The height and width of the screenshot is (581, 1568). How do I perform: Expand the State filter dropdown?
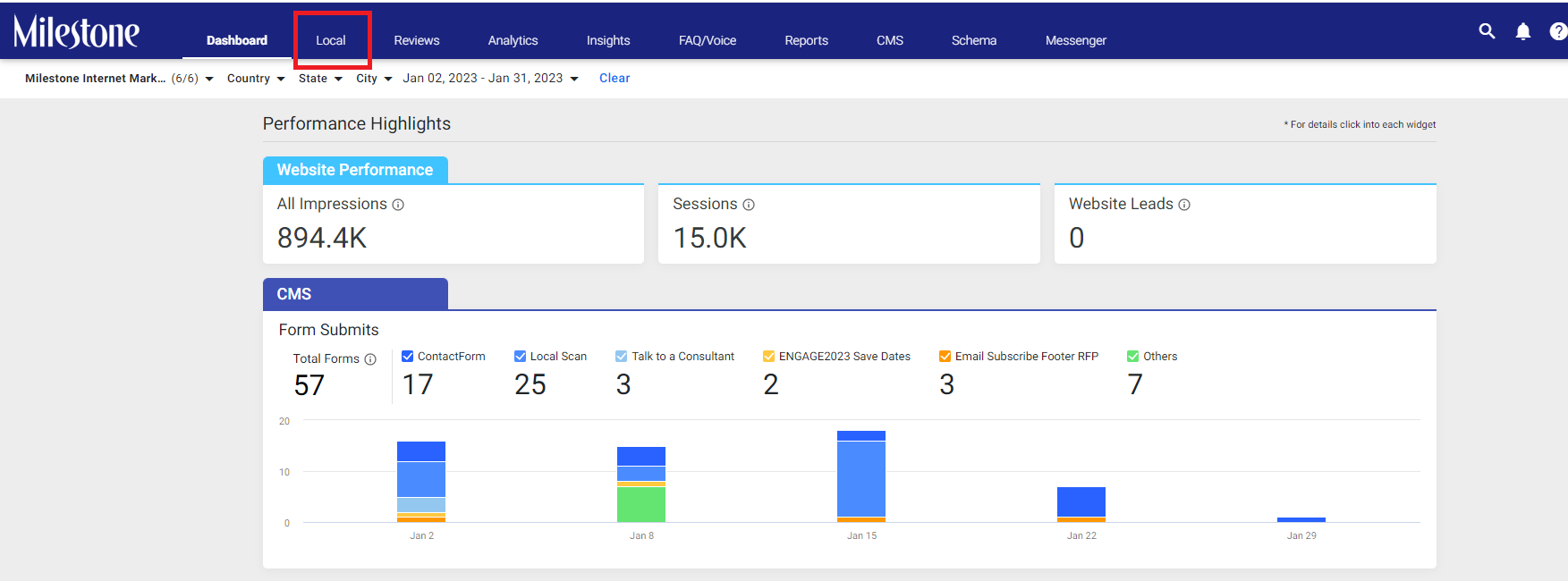point(320,79)
